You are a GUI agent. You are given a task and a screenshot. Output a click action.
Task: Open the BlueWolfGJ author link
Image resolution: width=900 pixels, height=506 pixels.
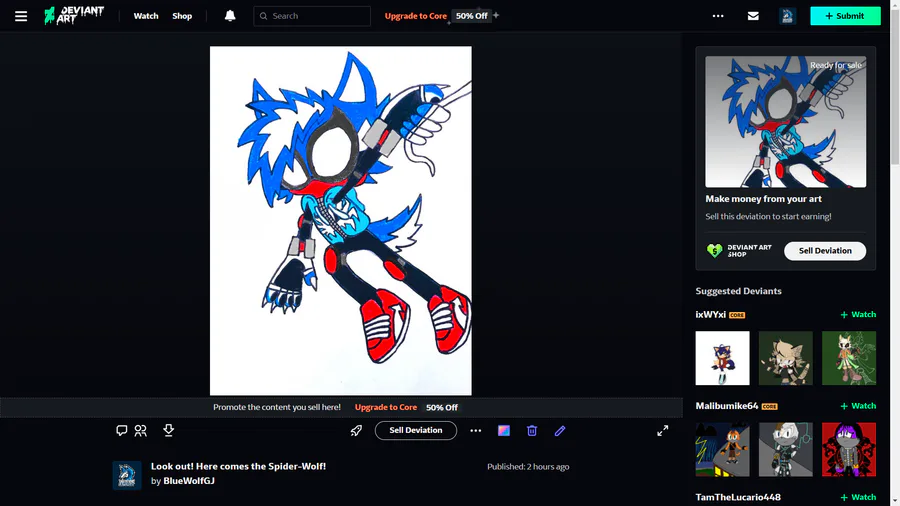pyautogui.click(x=189, y=481)
